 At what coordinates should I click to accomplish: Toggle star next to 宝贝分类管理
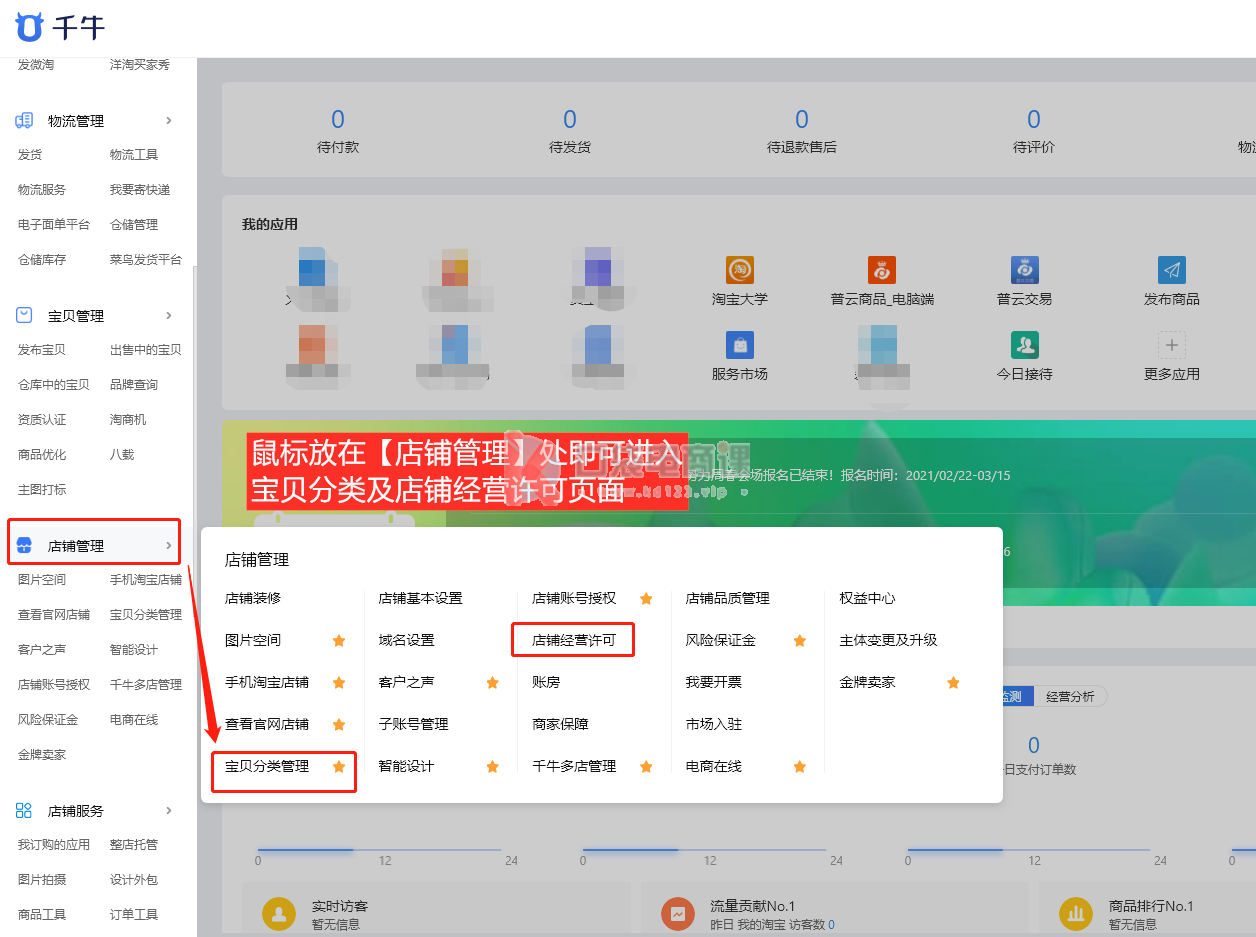[339, 766]
